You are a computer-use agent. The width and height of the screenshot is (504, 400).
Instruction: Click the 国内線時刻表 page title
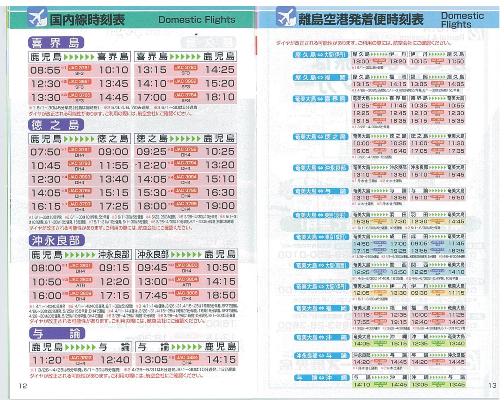click(88, 20)
